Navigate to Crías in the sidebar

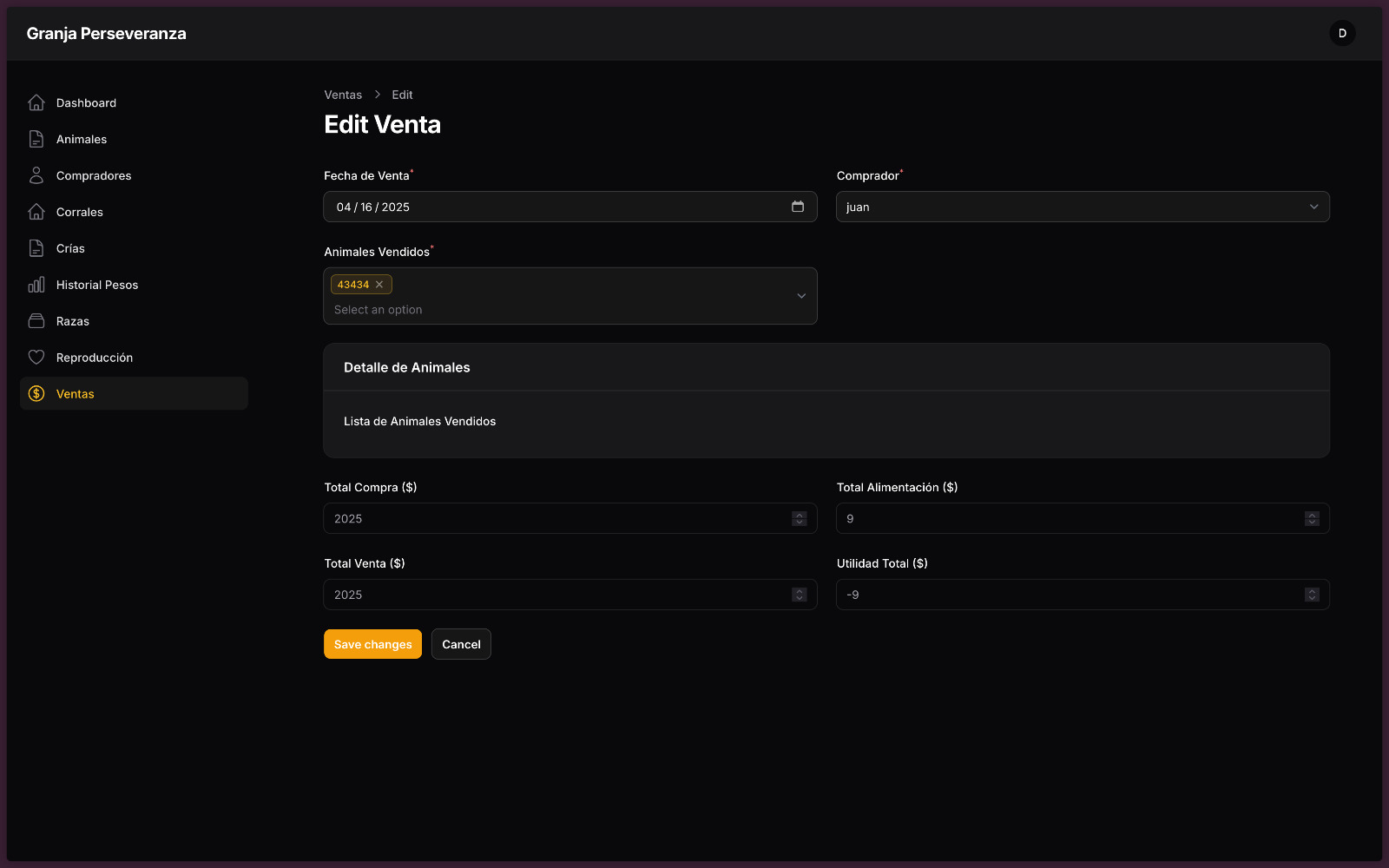point(70,248)
